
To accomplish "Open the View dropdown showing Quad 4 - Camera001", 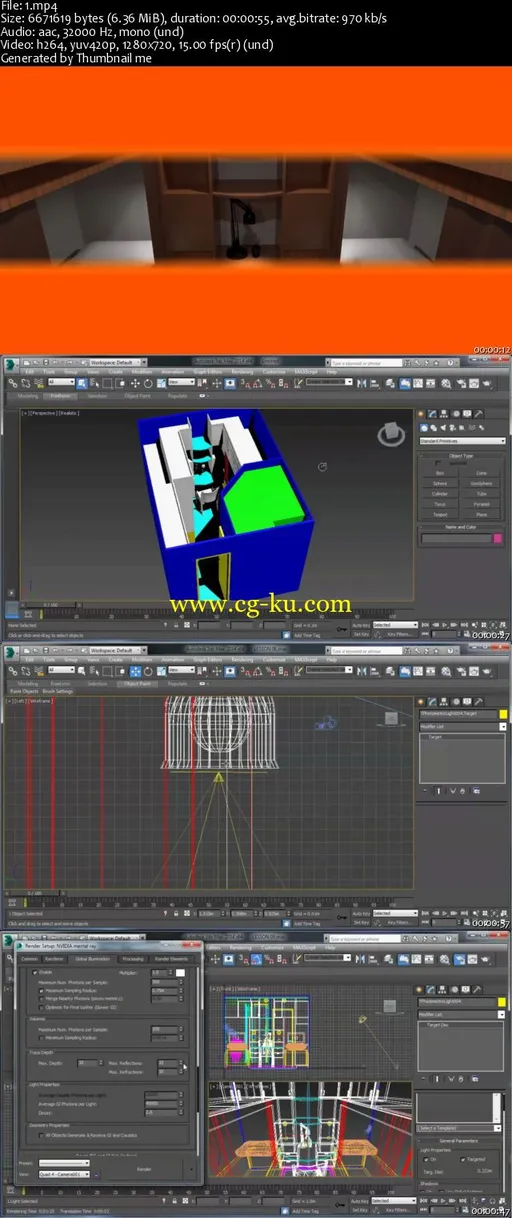I will (63, 1175).
